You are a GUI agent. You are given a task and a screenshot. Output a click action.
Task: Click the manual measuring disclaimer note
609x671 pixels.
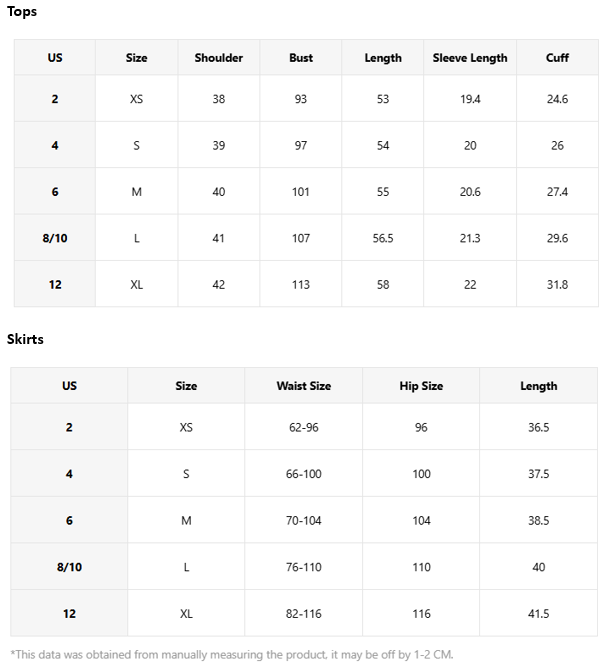point(232,655)
